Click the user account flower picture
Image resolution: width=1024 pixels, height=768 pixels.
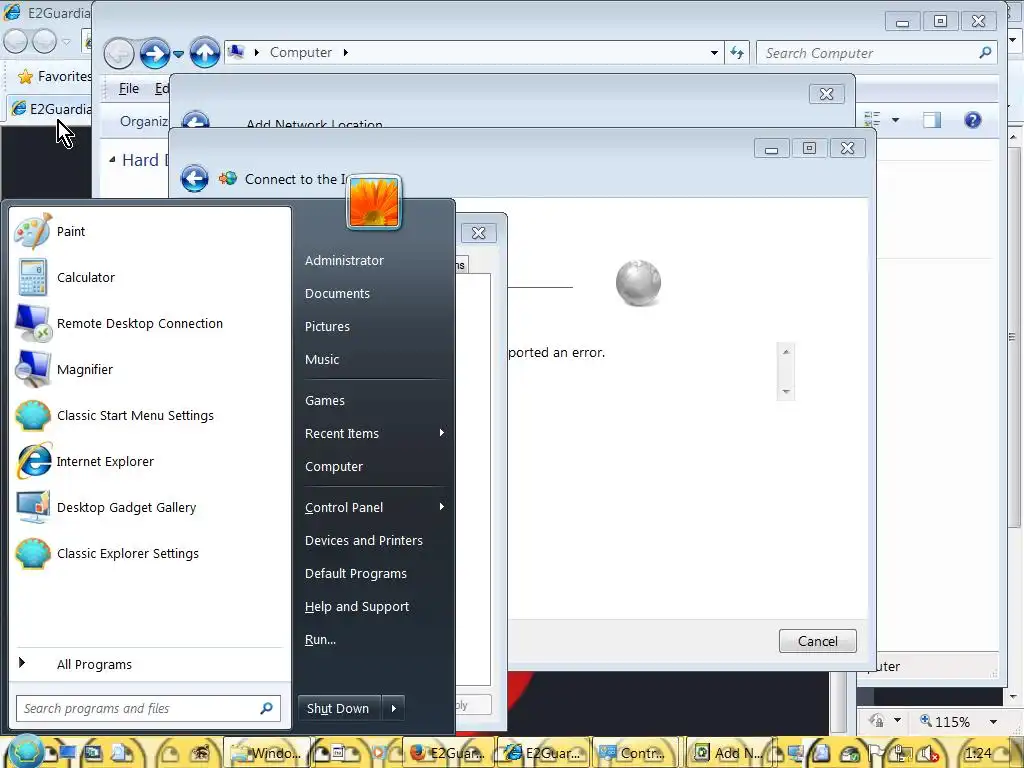(374, 202)
